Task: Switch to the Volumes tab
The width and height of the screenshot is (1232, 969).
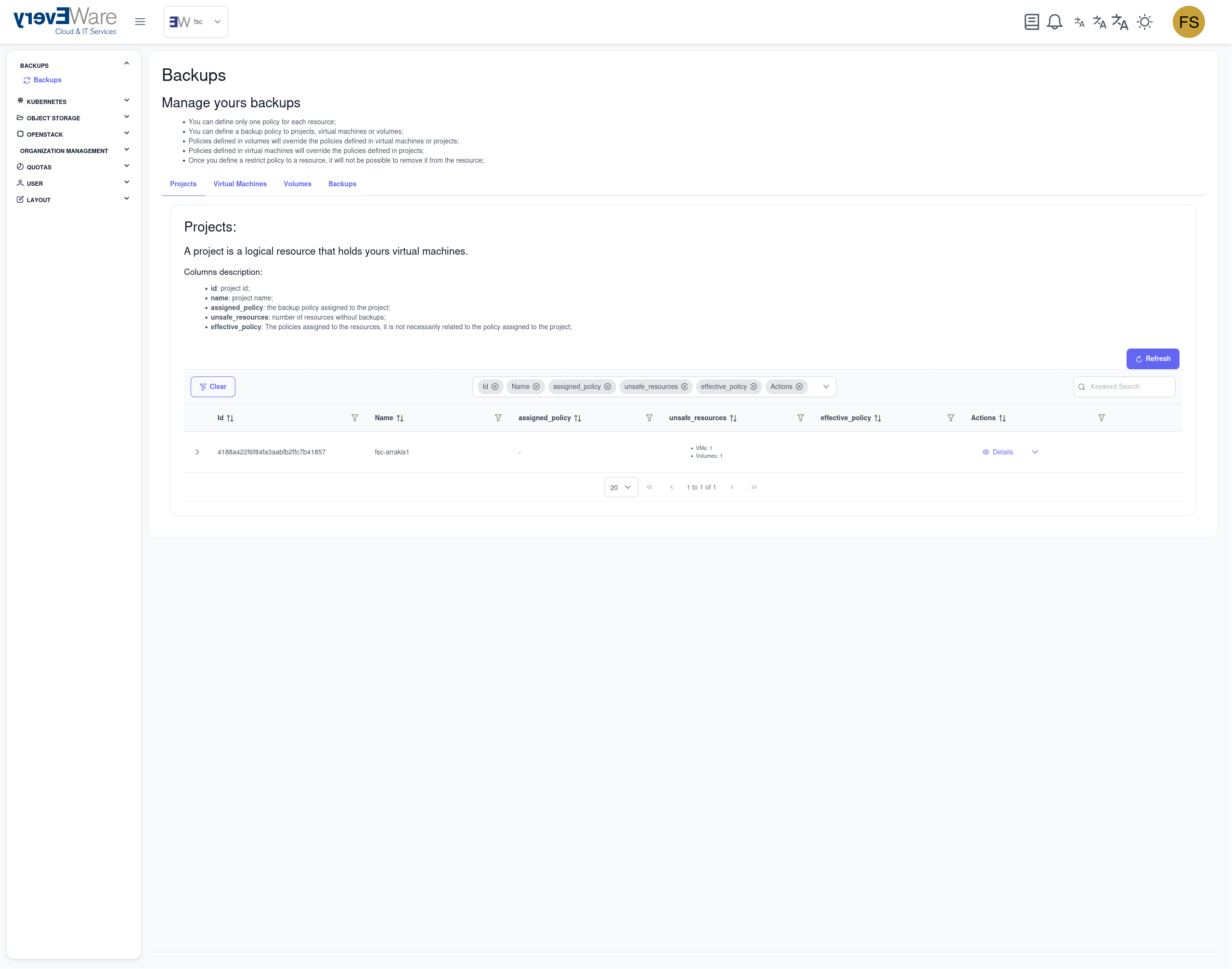Action: [x=298, y=184]
